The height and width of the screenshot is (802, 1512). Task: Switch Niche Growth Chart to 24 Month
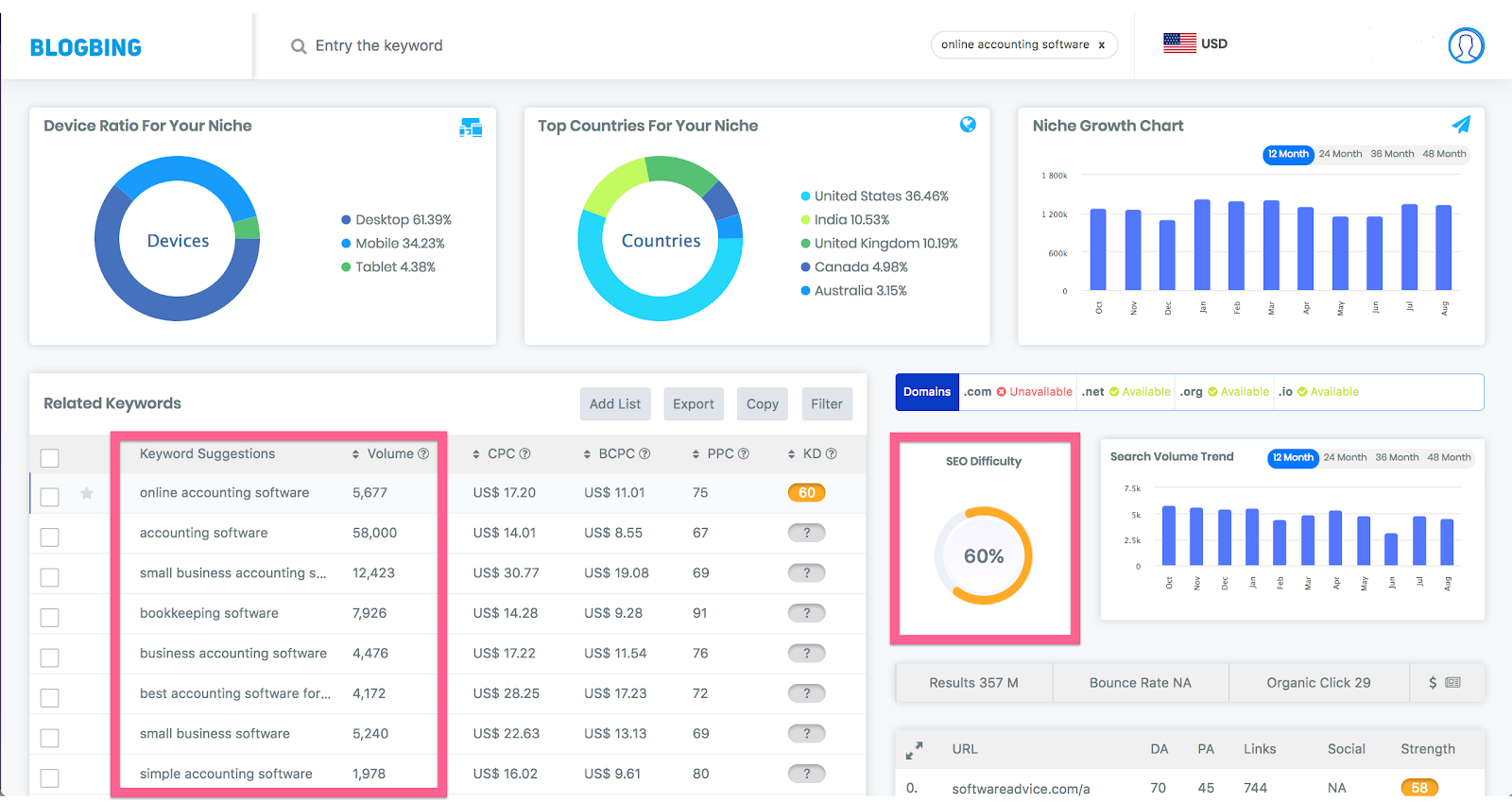point(1340,154)
